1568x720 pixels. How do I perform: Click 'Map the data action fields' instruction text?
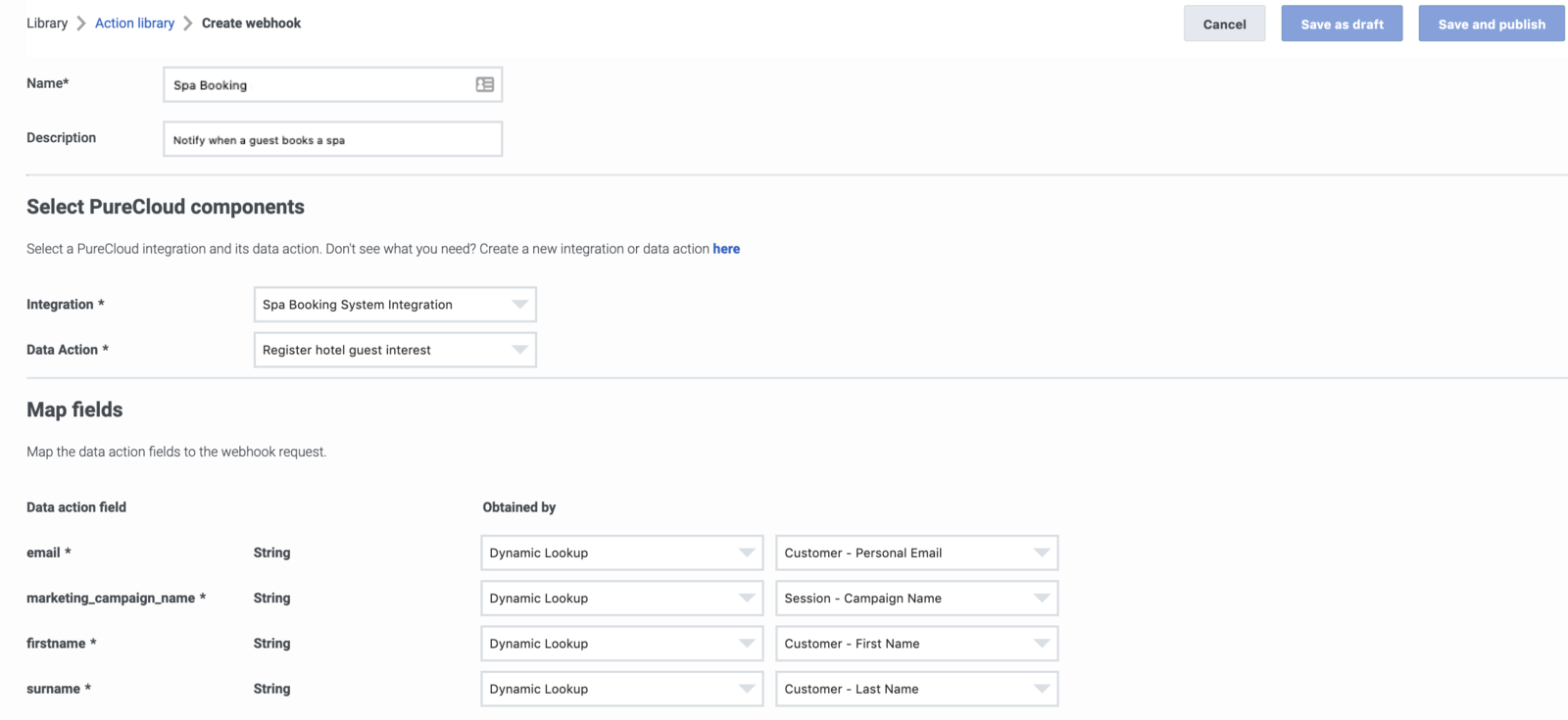point(176,452)
